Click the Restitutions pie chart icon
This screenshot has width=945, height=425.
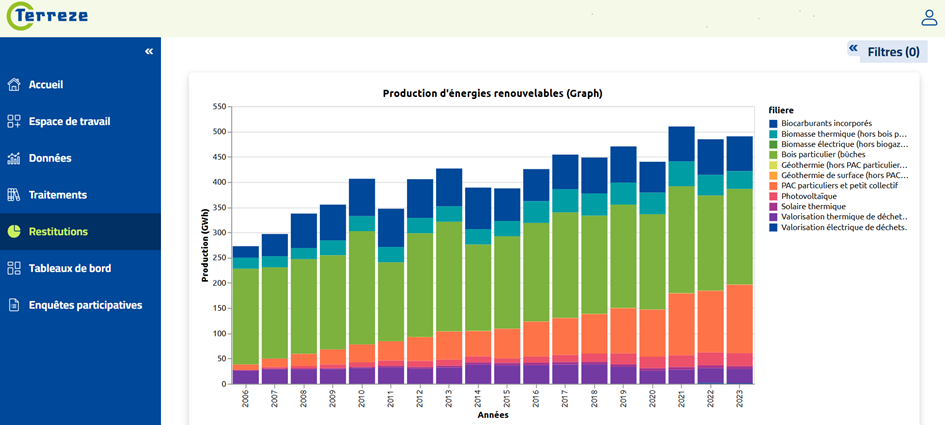click(x=14, y=232)
